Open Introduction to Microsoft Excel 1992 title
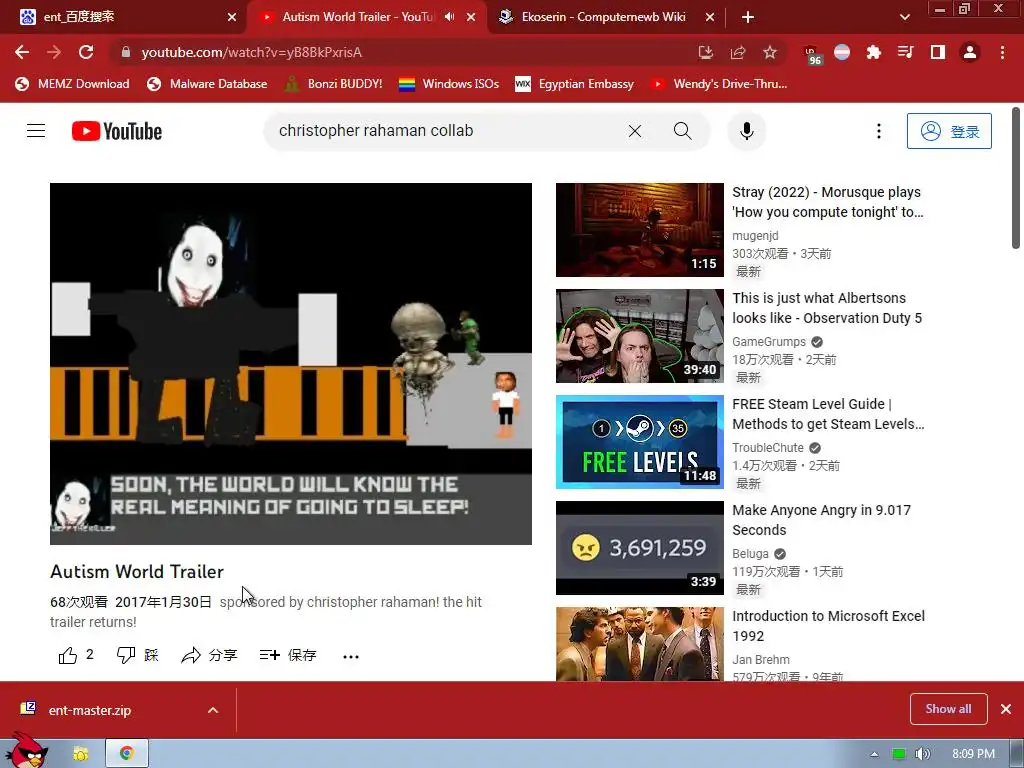 coord(829,626)
